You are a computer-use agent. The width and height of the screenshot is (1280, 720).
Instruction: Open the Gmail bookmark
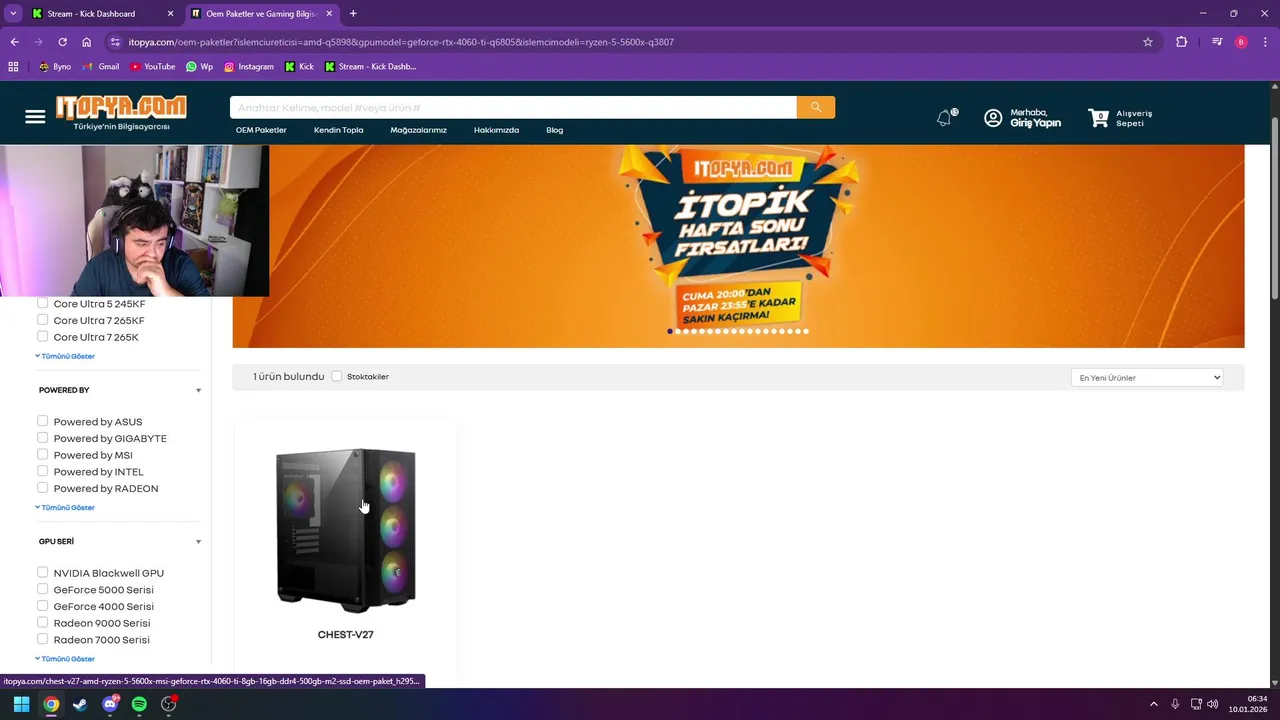[x=102, y=67]
